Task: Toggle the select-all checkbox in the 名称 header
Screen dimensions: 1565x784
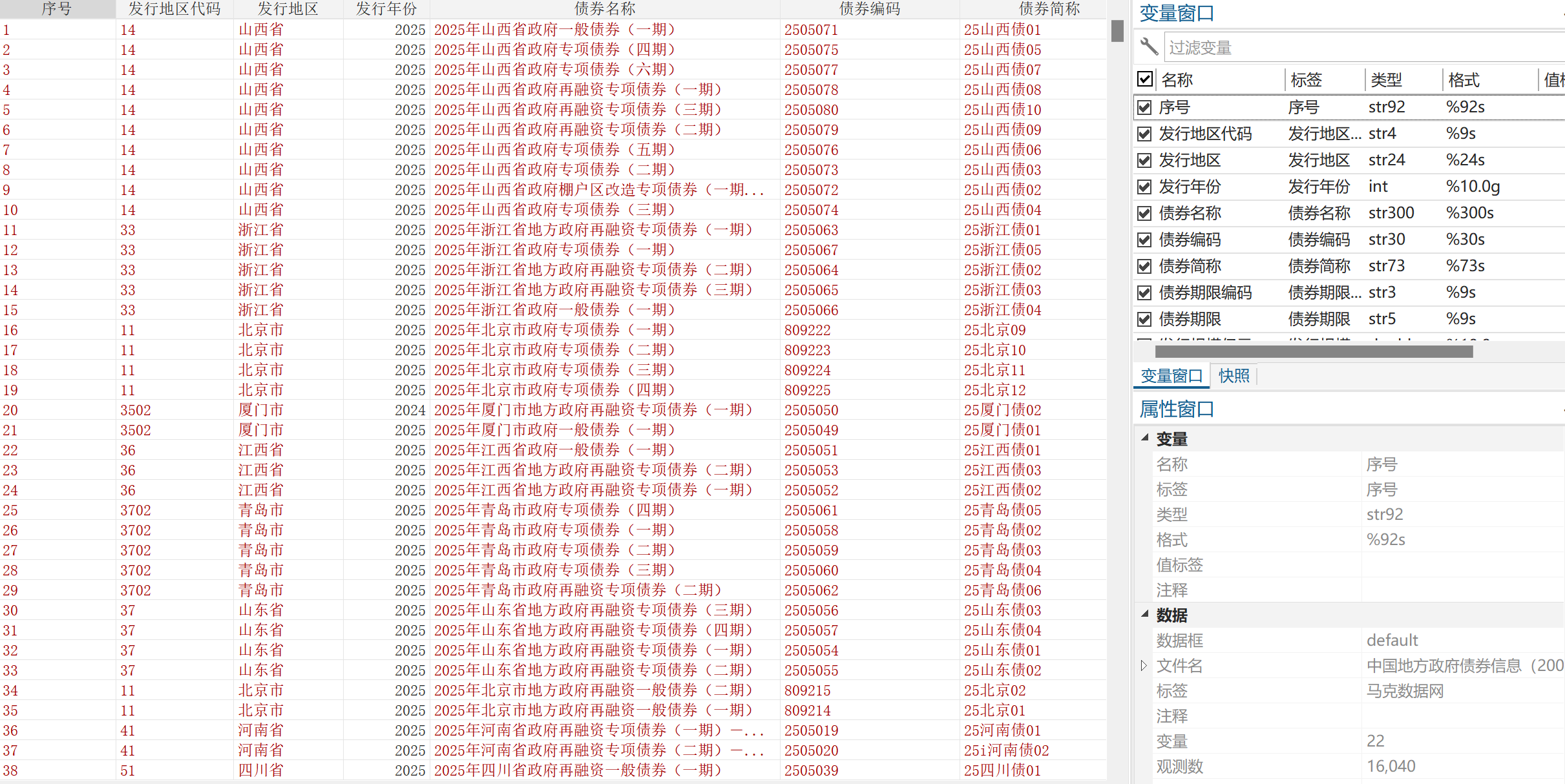Action: (x=1144, y=79)
